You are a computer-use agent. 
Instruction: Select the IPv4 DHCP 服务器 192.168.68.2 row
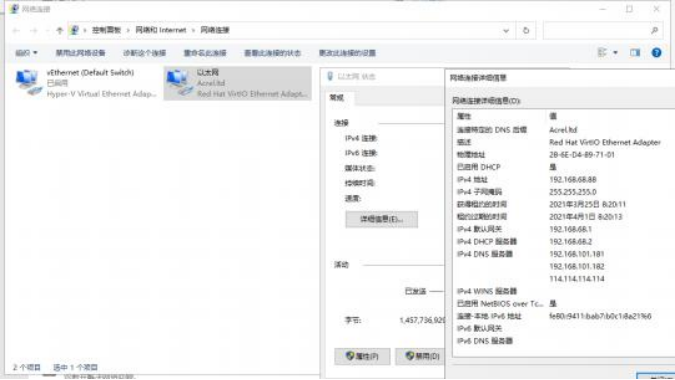(564, 242)
